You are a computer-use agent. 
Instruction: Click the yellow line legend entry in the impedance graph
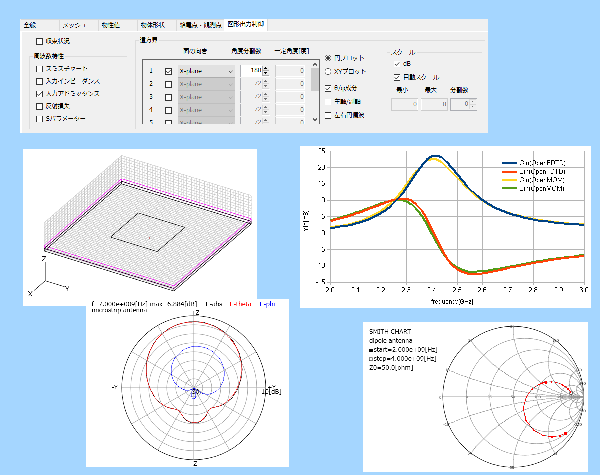tap(533, 180)
